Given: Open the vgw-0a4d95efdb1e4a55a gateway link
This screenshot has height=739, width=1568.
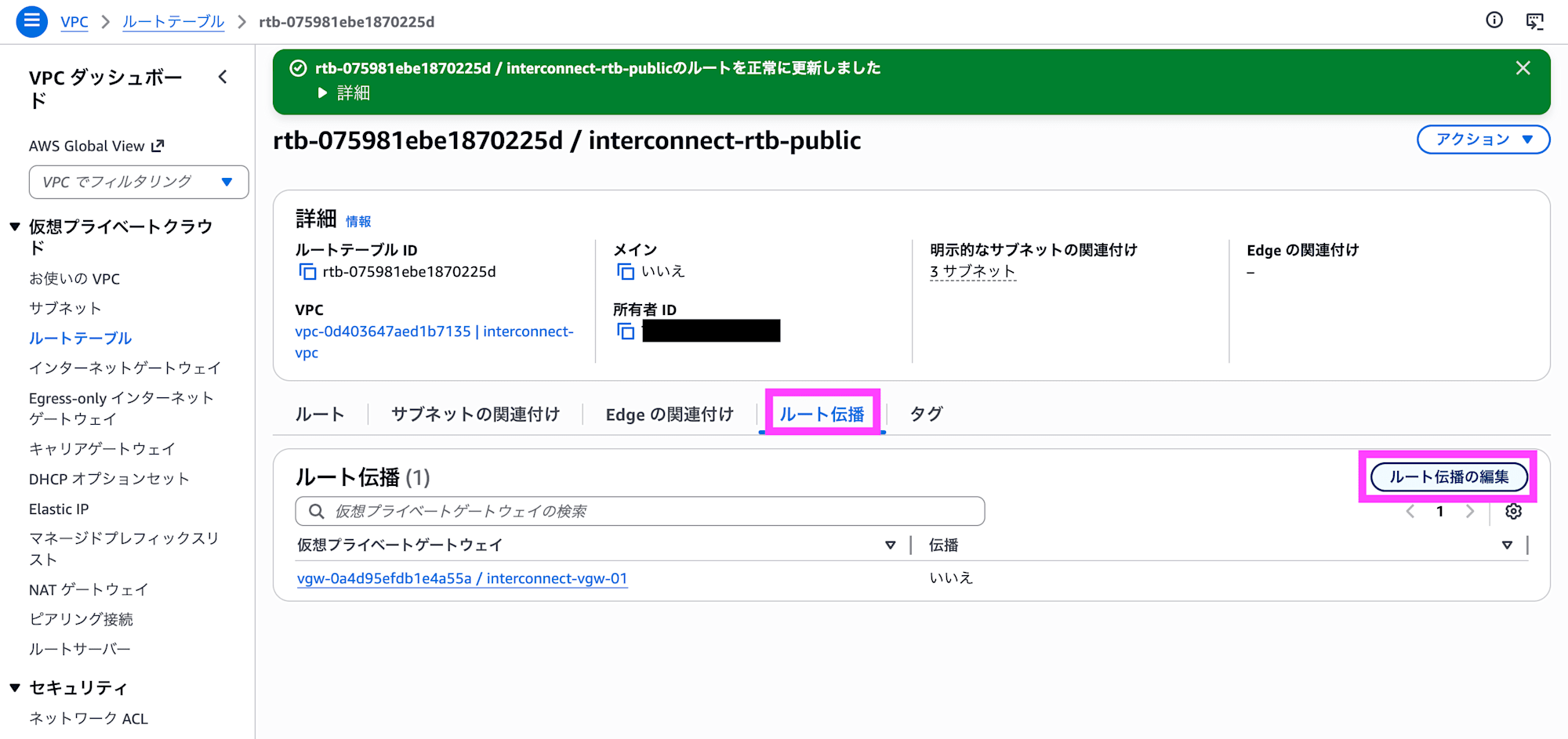Looking at the screenshot, I should point(462,578).
